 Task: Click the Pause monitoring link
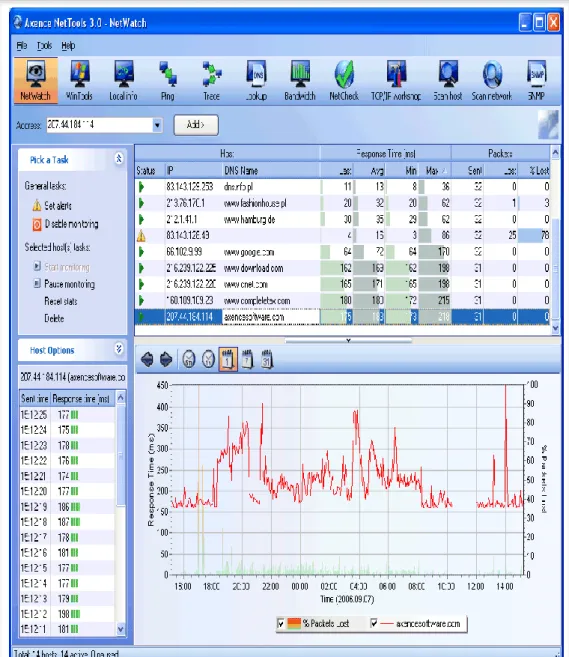(70, 284)
